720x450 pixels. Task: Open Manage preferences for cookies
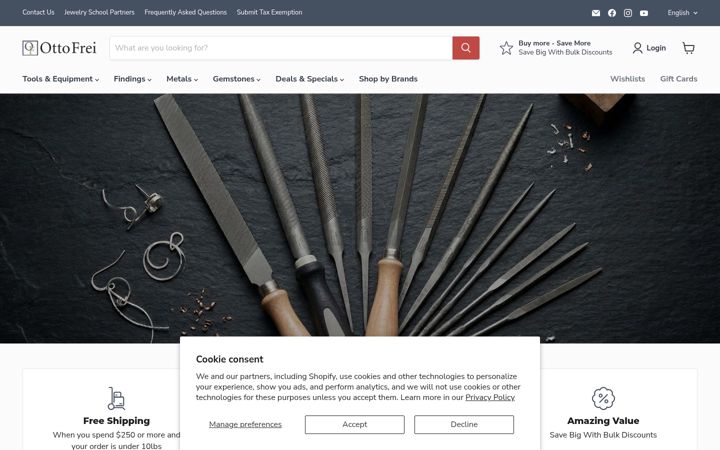point(245,424)
